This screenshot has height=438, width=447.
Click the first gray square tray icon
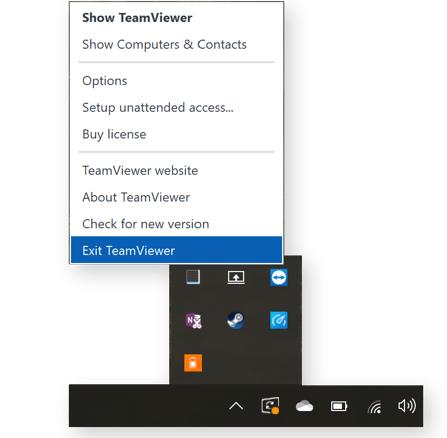point(193,277)
